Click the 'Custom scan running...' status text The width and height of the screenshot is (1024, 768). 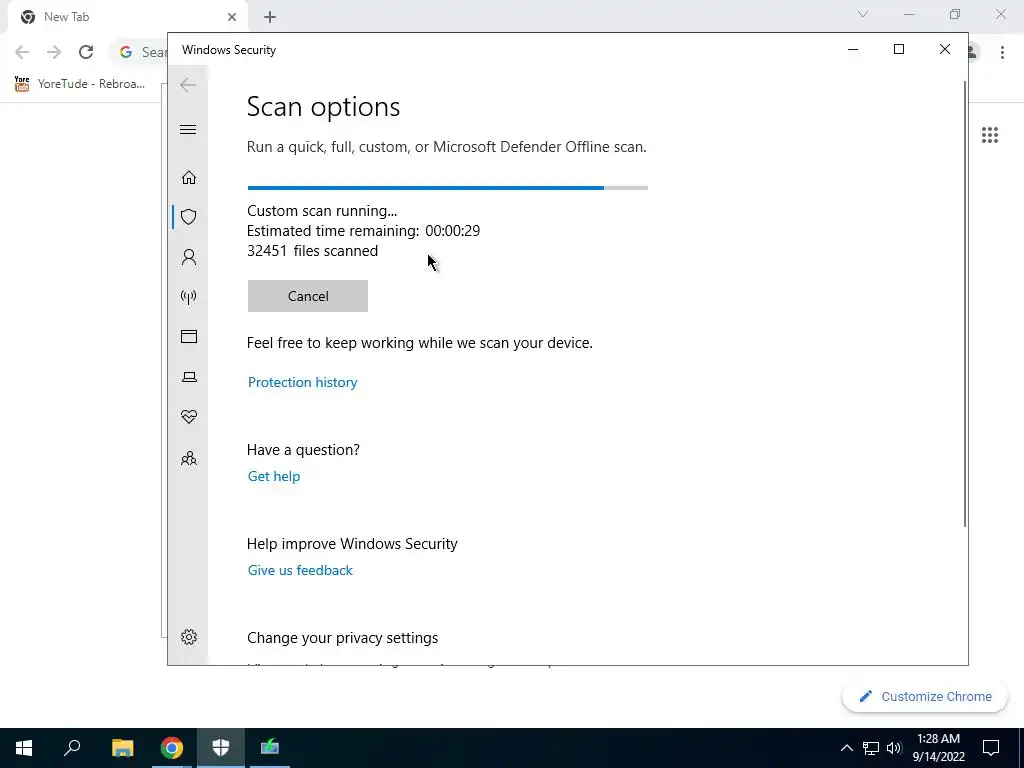coord(322,211)
